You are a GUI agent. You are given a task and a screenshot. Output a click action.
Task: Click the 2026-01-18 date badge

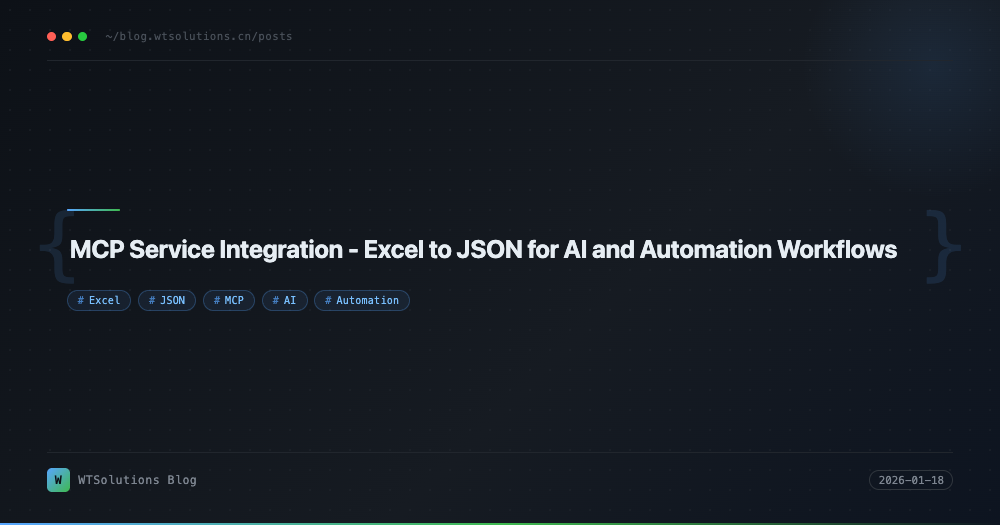click(x=911, y=480)
